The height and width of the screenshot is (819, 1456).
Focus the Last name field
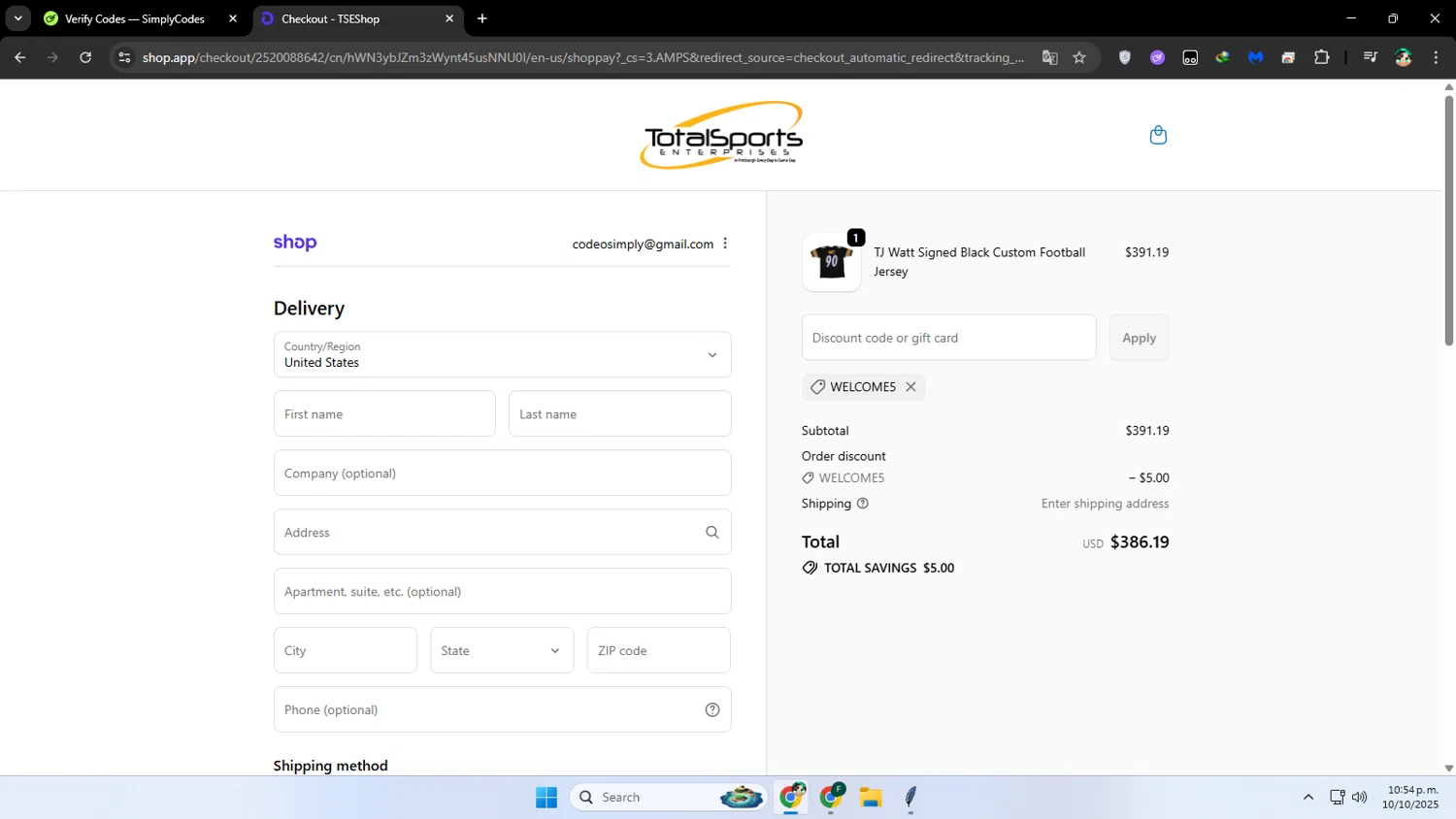619,413
